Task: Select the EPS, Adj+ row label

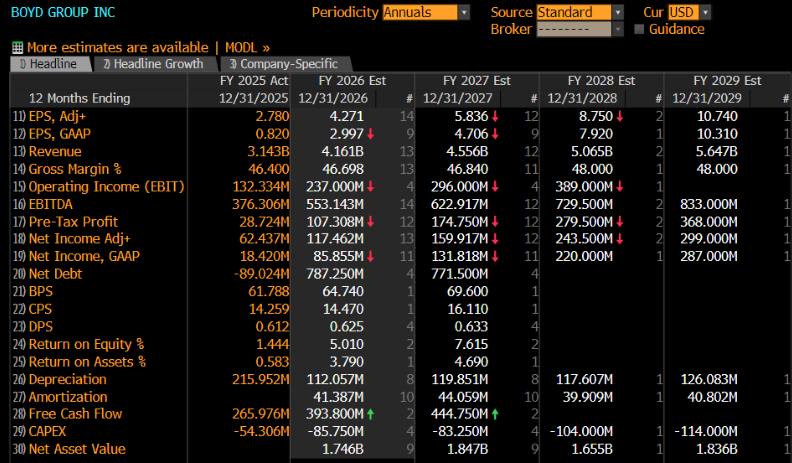Action: point(57,117)
